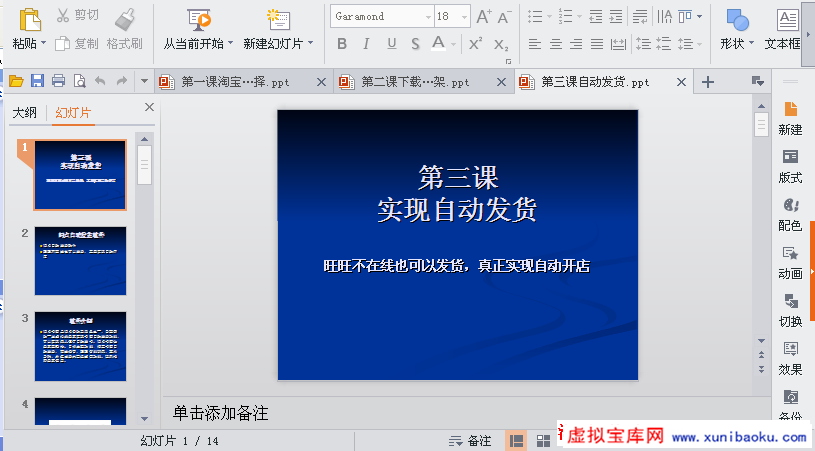Open the 版式 layout sidebar panel
Viewport: 815px width, 451px height.
coord(790,165)
